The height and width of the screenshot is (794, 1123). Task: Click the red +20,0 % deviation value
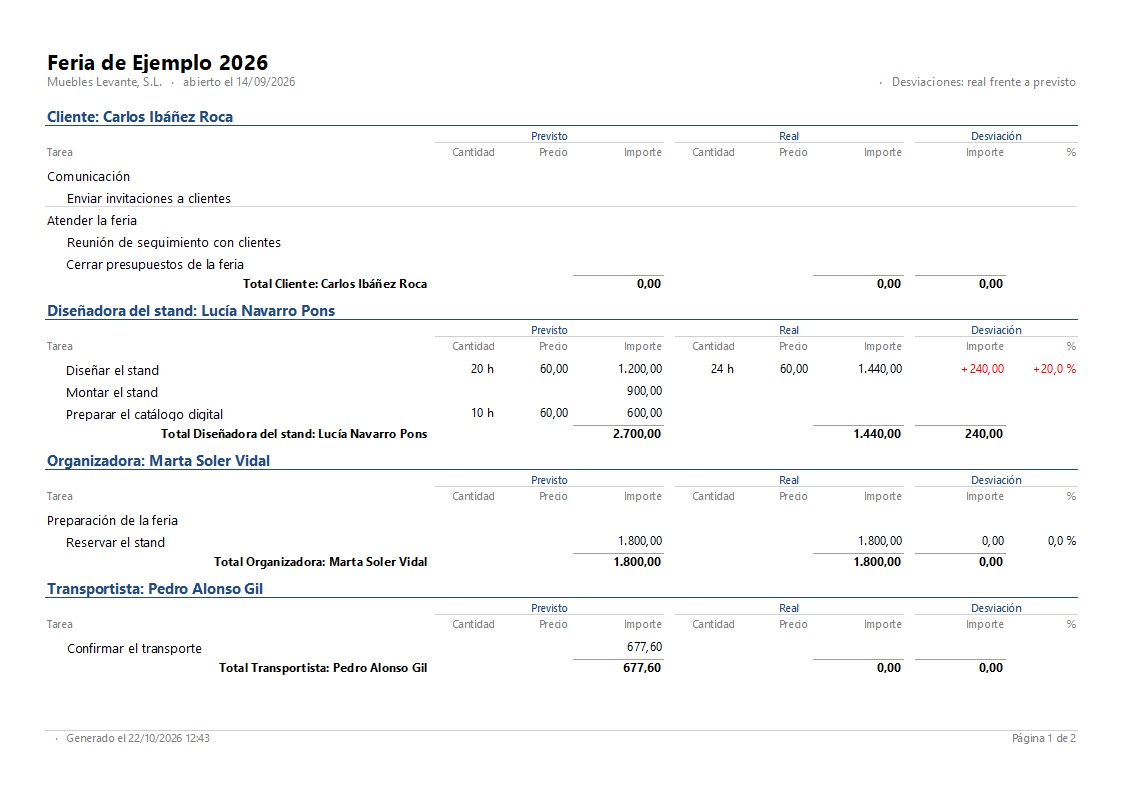click(x=1054, y=369)
